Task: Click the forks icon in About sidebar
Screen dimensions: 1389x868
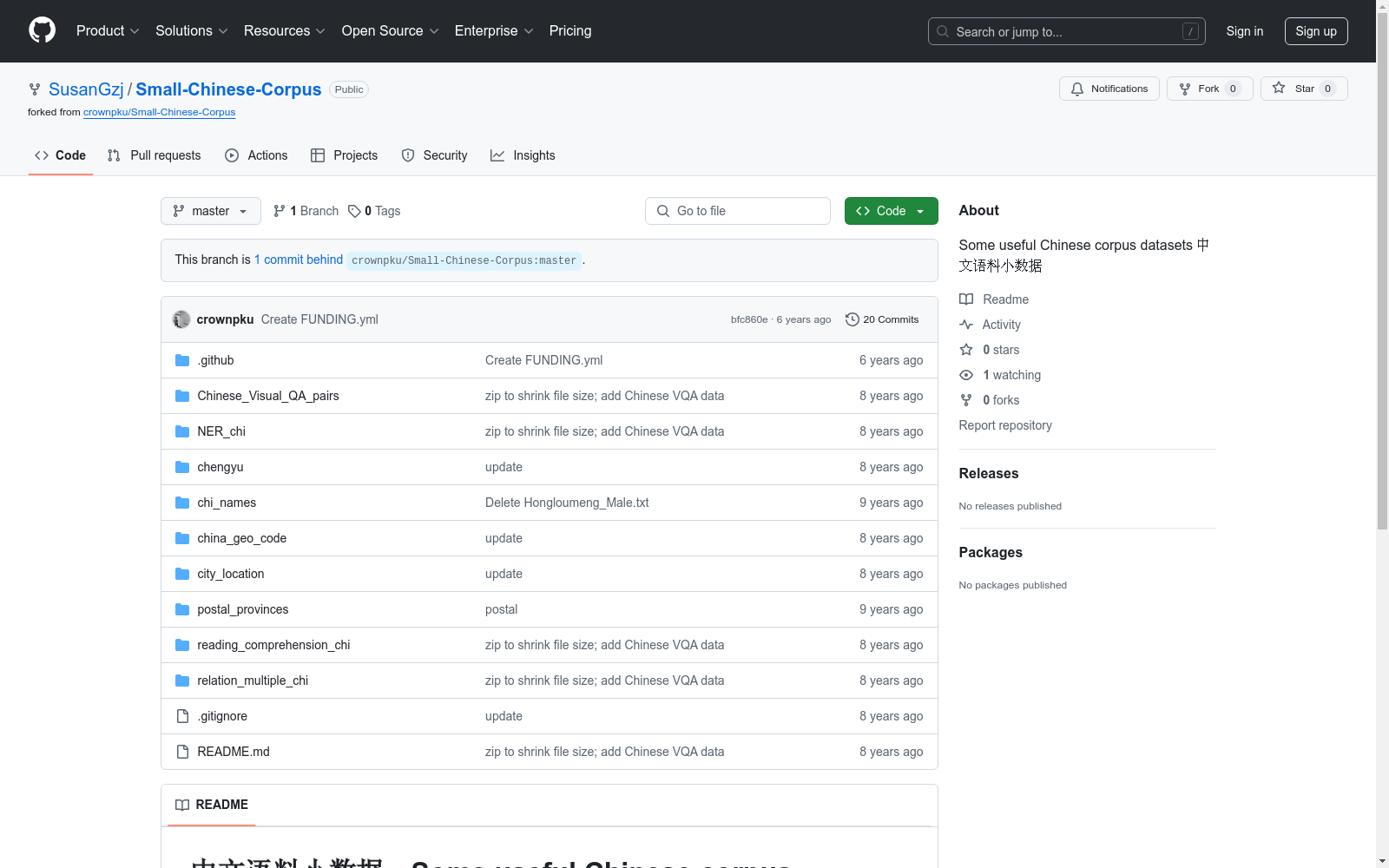Action: tap(966, 400)
